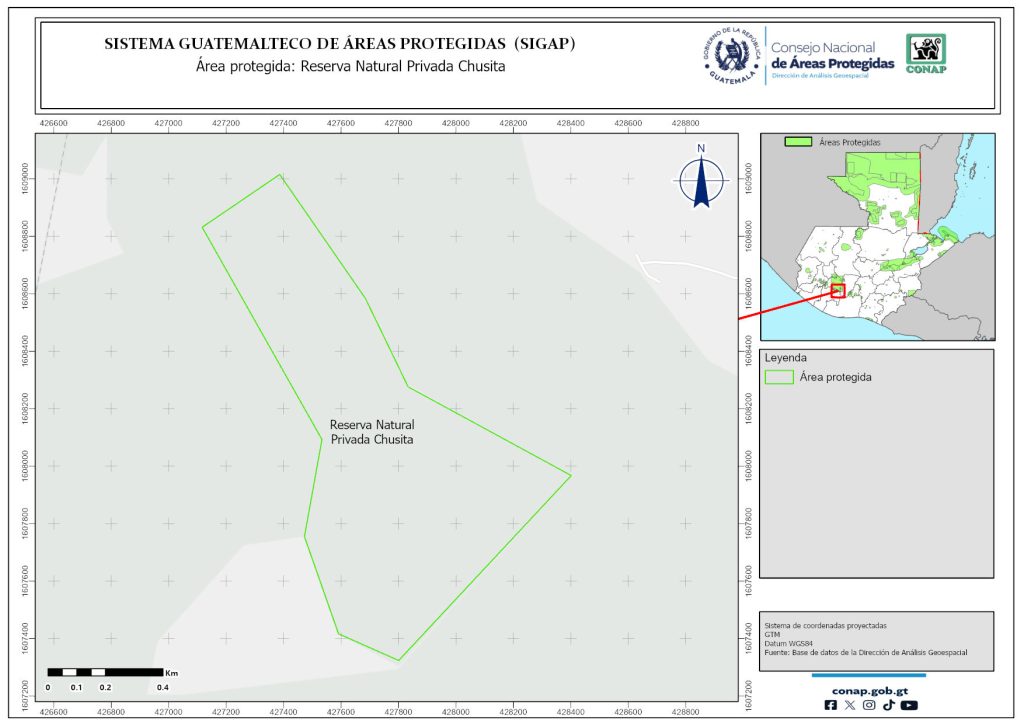Click the map scale bar in Km
The height and width of the screenshot is (724, 1024).
pyautogui.click(x=105, y=672)
